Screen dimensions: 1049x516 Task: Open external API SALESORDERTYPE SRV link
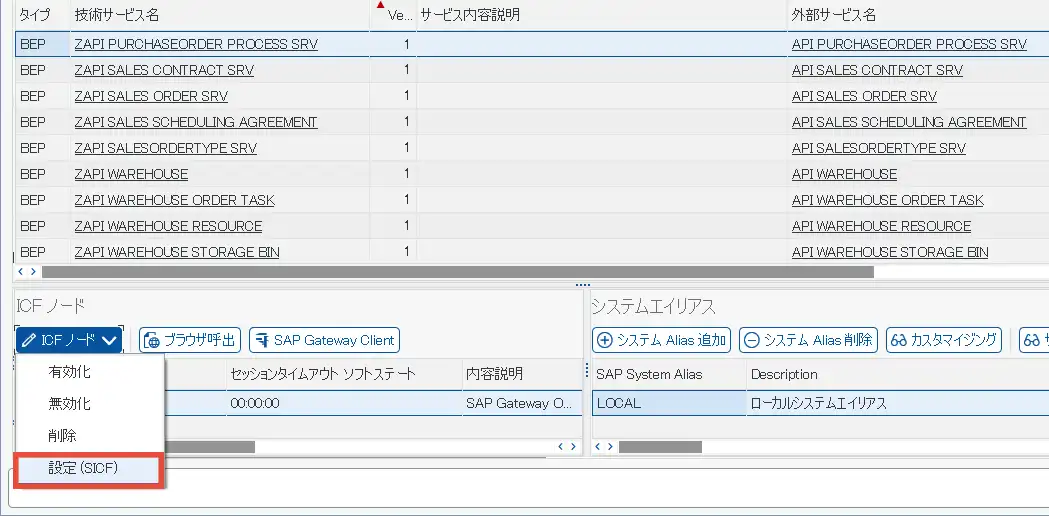click(x=878, y=148)
